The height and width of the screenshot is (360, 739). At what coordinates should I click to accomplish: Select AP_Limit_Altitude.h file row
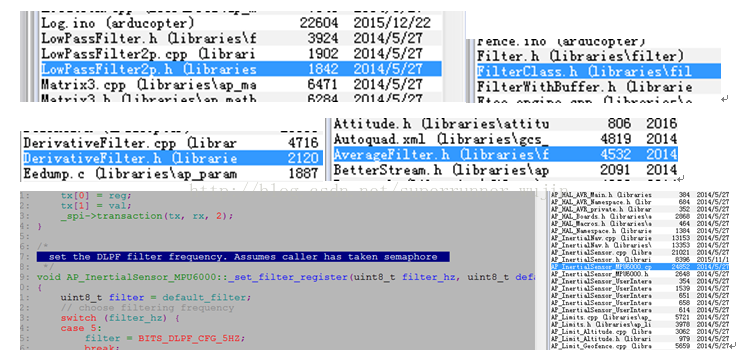[640, 339]
